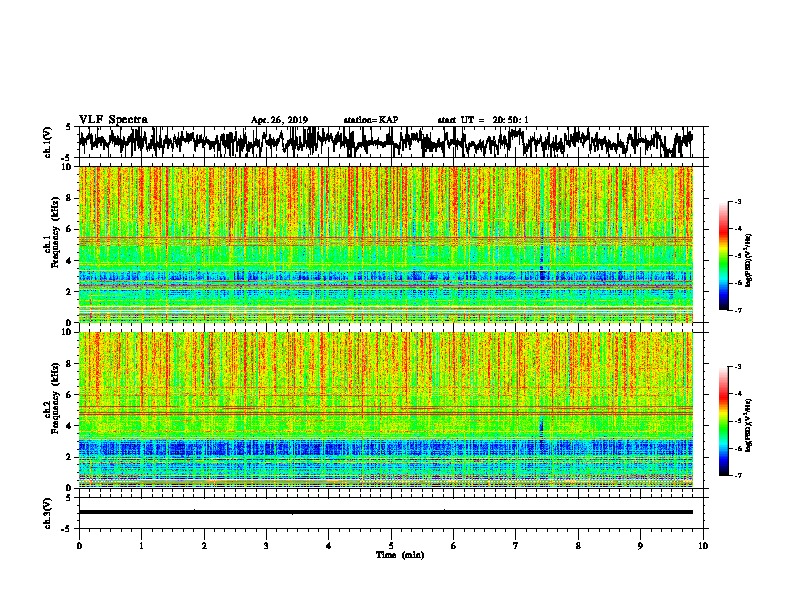Click the ch.1 "Frequency (kHz)" axis label
Screen dimensions: 792x612
point(55,233)
